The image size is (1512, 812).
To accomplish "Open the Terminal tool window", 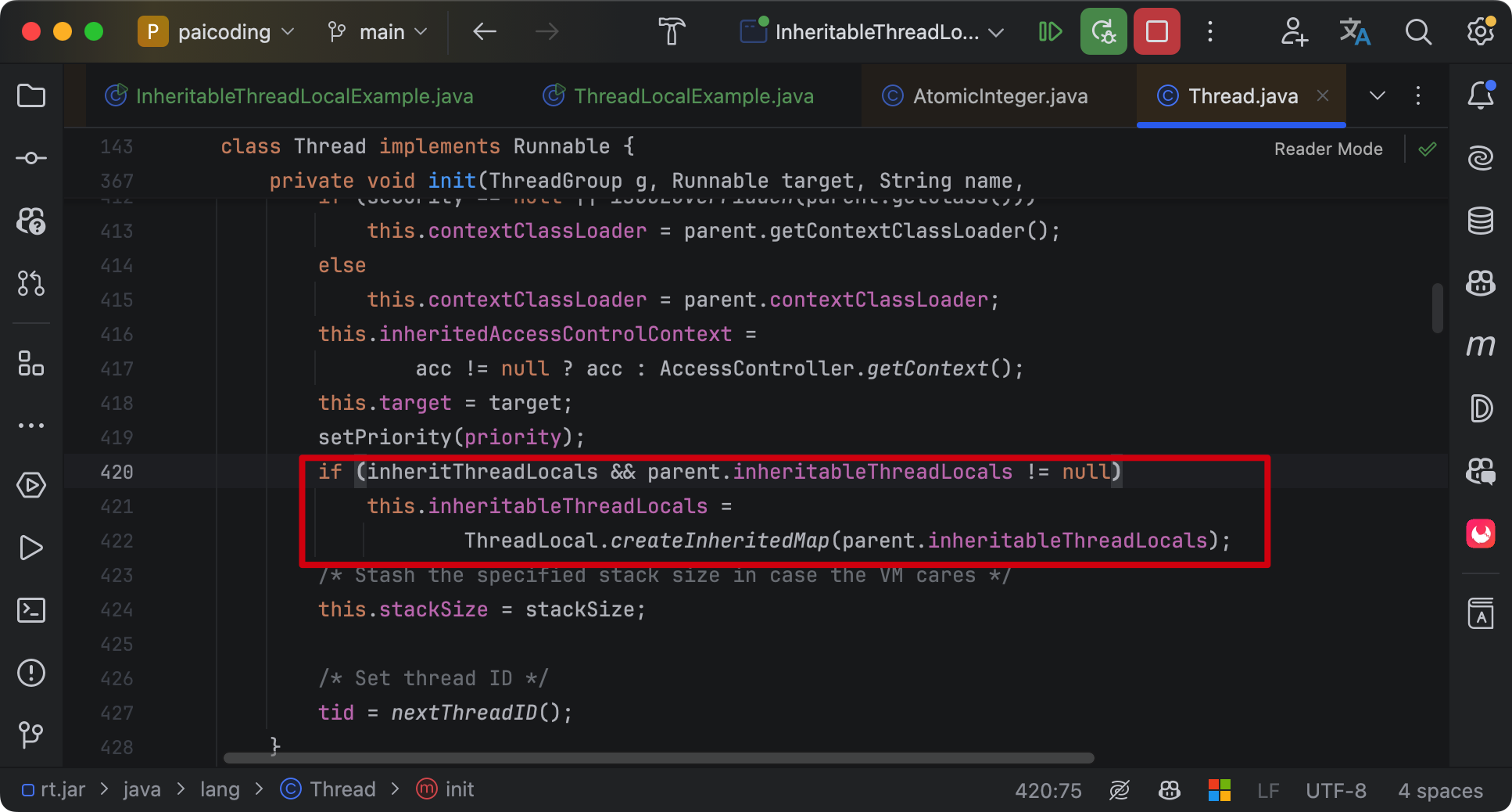I will [x=31, y=611].
